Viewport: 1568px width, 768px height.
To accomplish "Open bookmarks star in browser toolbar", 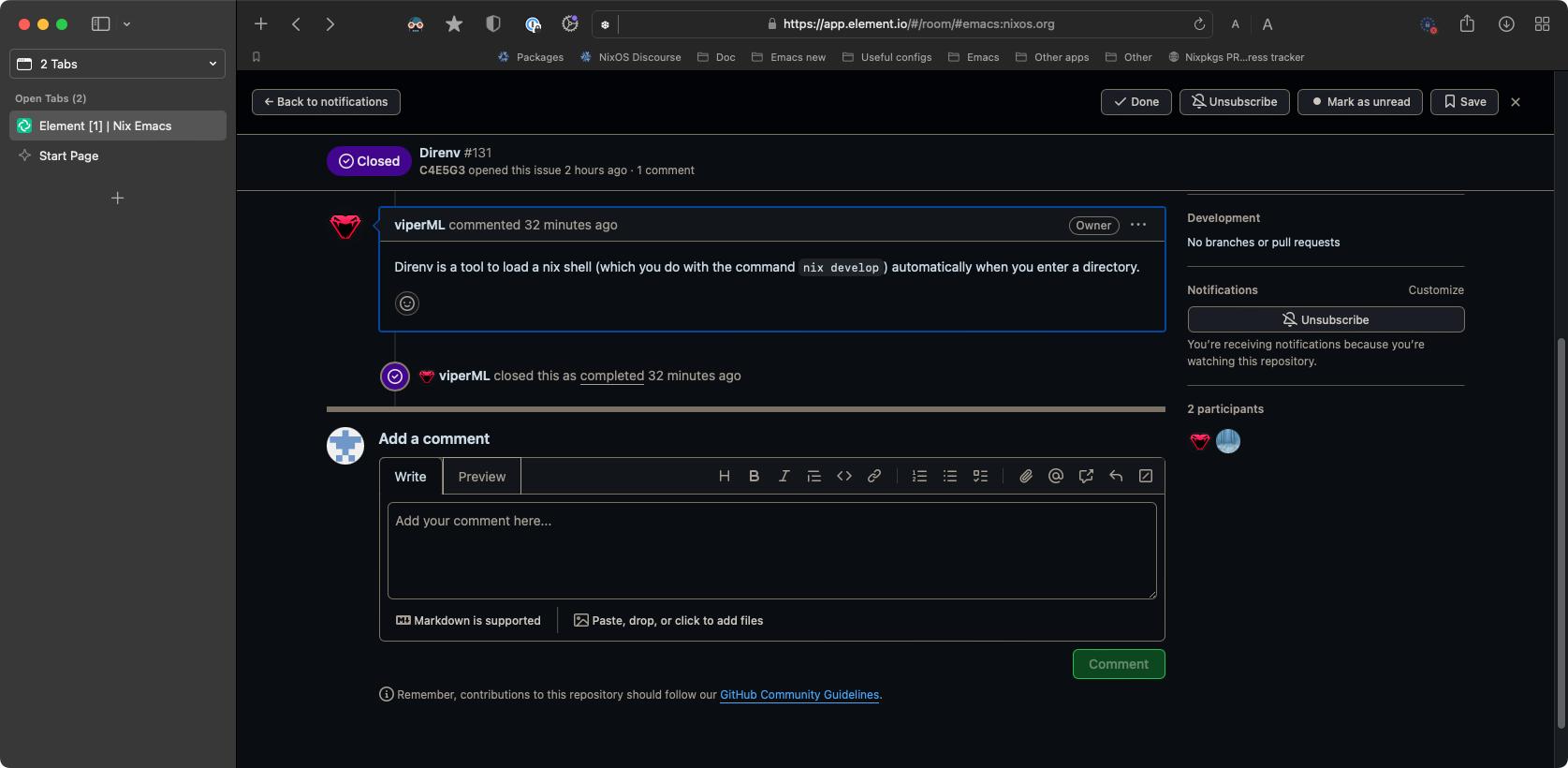I will point(454,24).
